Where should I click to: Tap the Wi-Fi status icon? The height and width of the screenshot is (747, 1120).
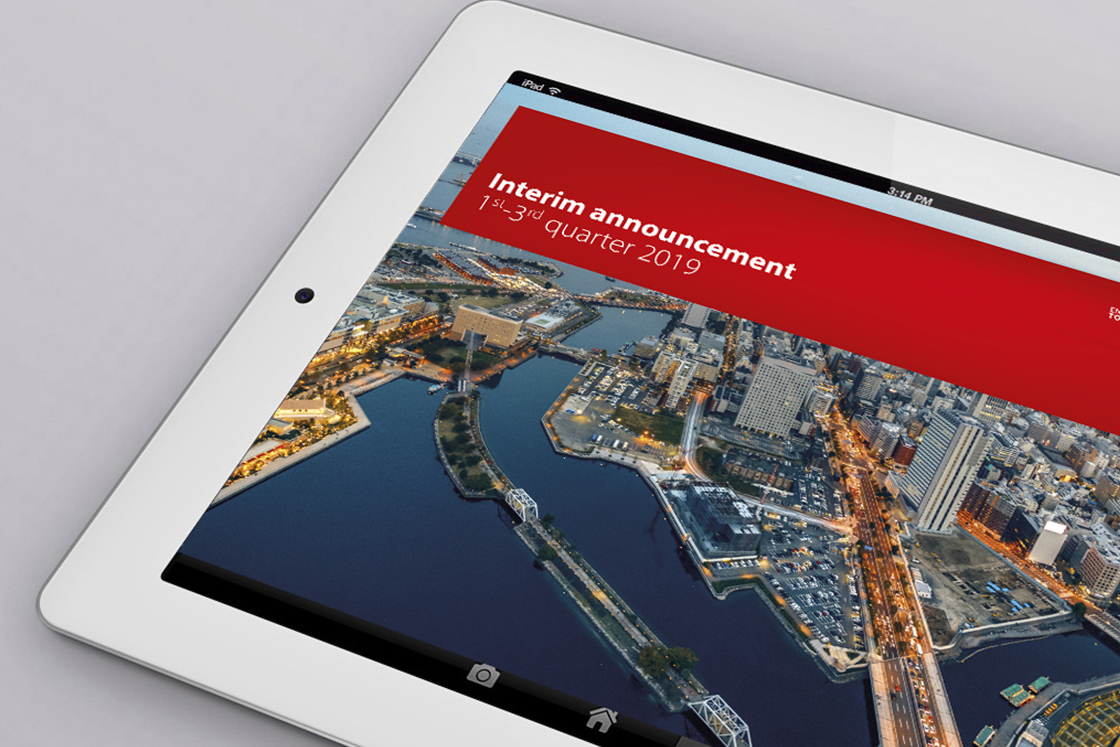click(555, 91)
